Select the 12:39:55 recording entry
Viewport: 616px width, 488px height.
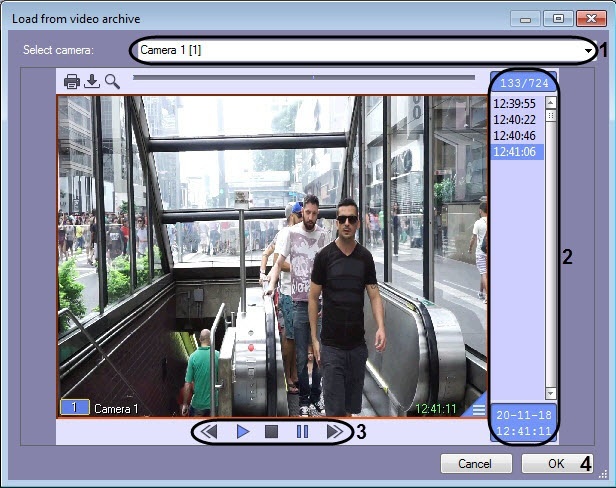click(x=514, y=103)
